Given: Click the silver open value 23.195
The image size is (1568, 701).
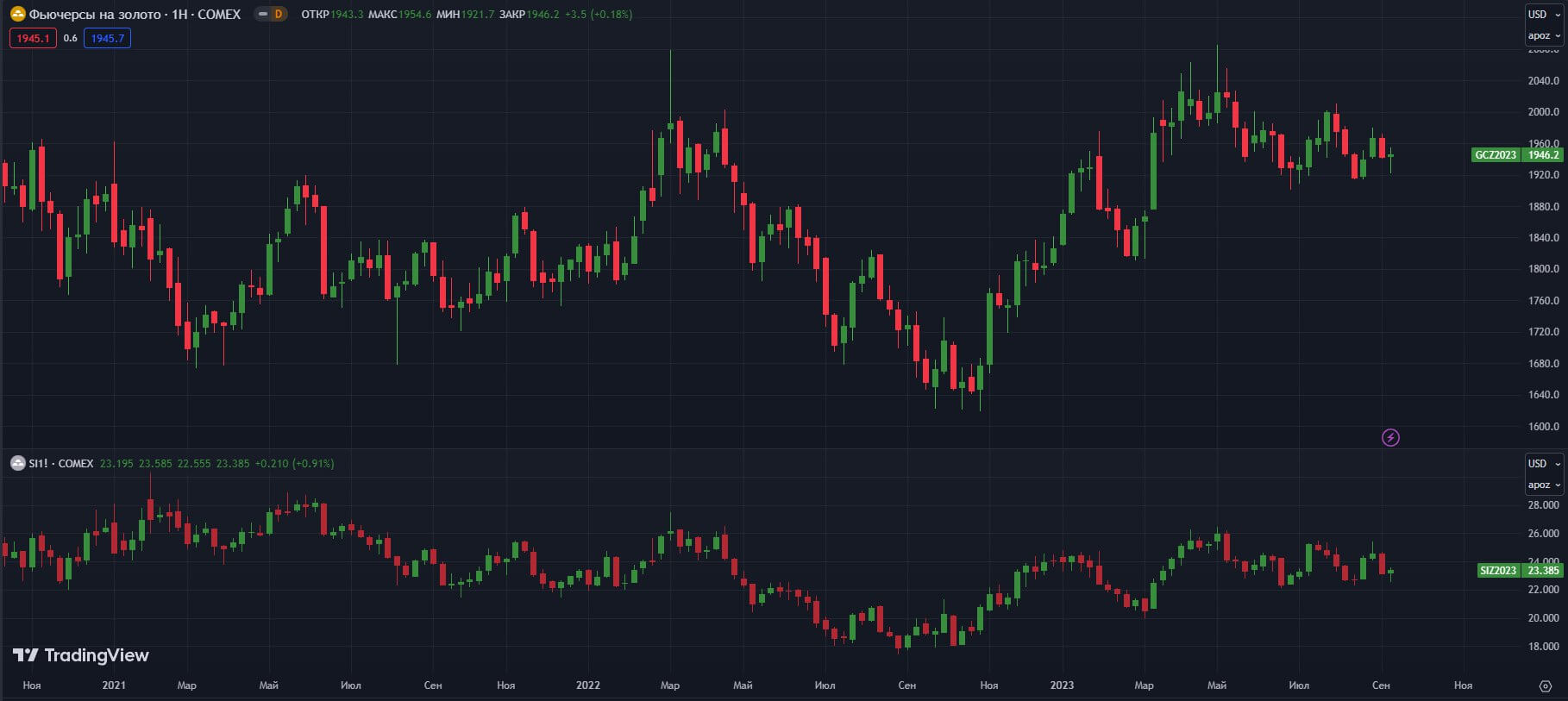Looking at the screenshot, I should pyautogui.click(x=116, y=463).
